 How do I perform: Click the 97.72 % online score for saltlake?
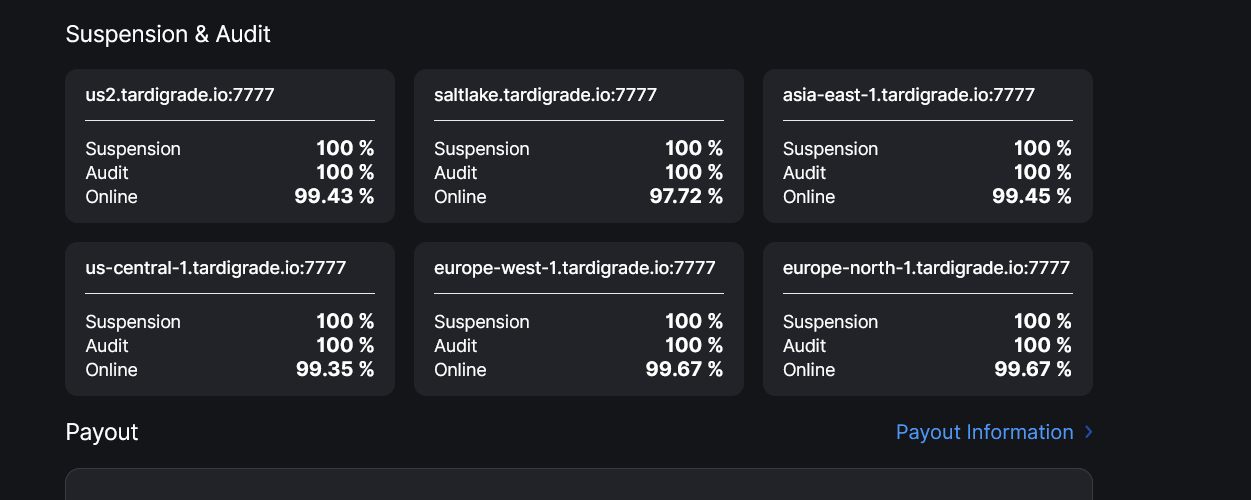tap(686, 197)
